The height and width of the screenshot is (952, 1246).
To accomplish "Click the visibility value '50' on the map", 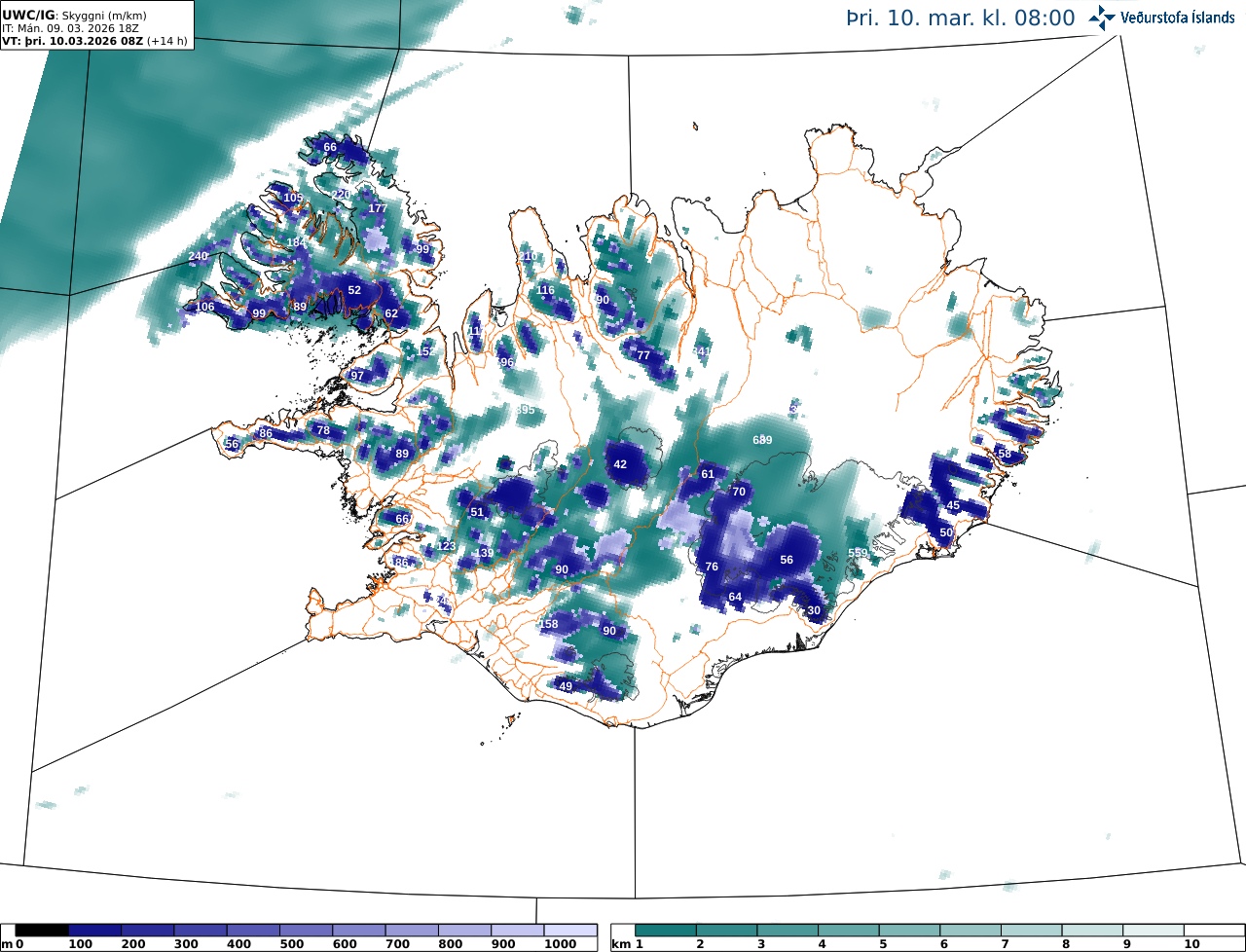I will (x=946, y=532).
